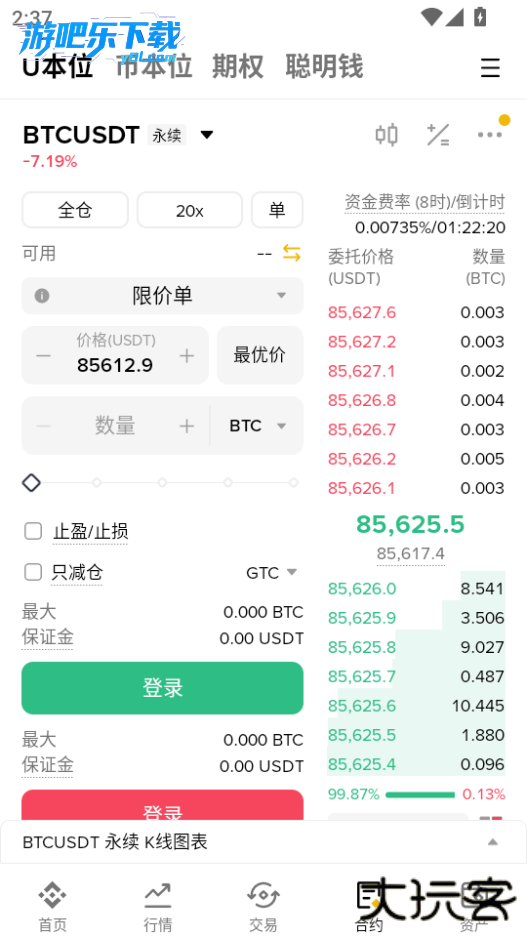Switch to the 期权 options tab
The image size is (527, 937).
[238, 66]
